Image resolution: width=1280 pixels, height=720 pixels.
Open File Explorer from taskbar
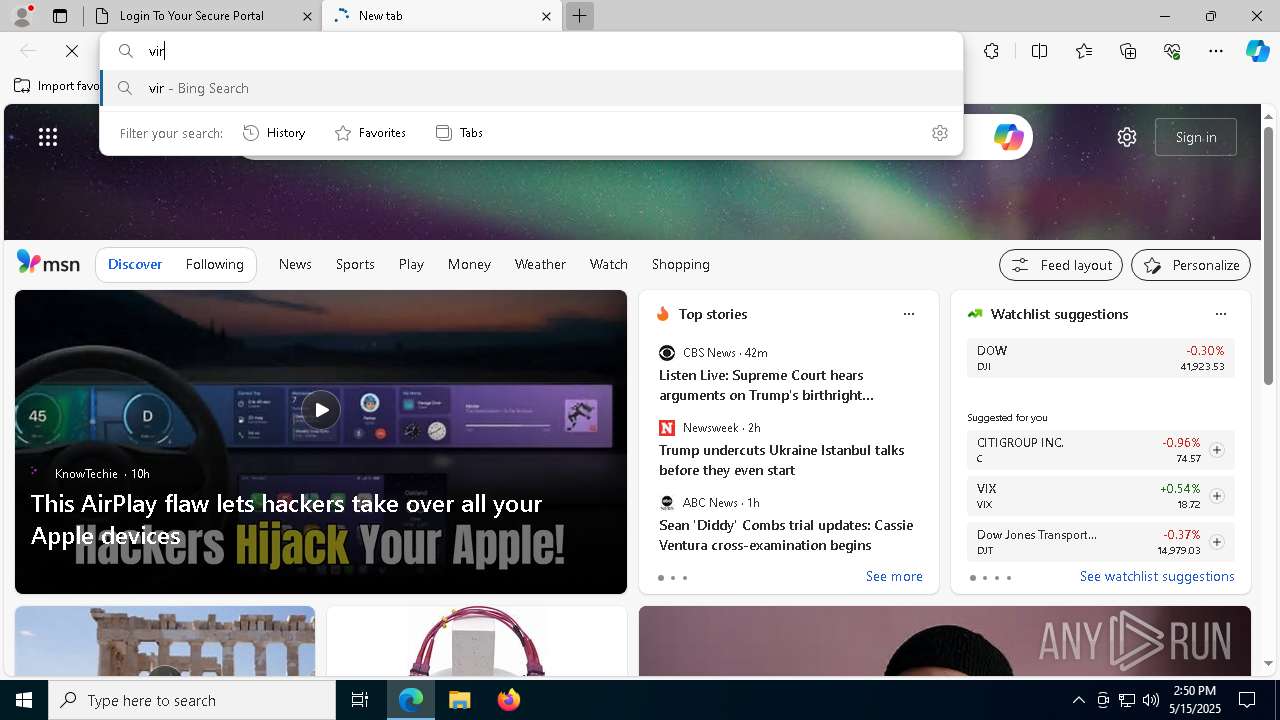[459, 700]
